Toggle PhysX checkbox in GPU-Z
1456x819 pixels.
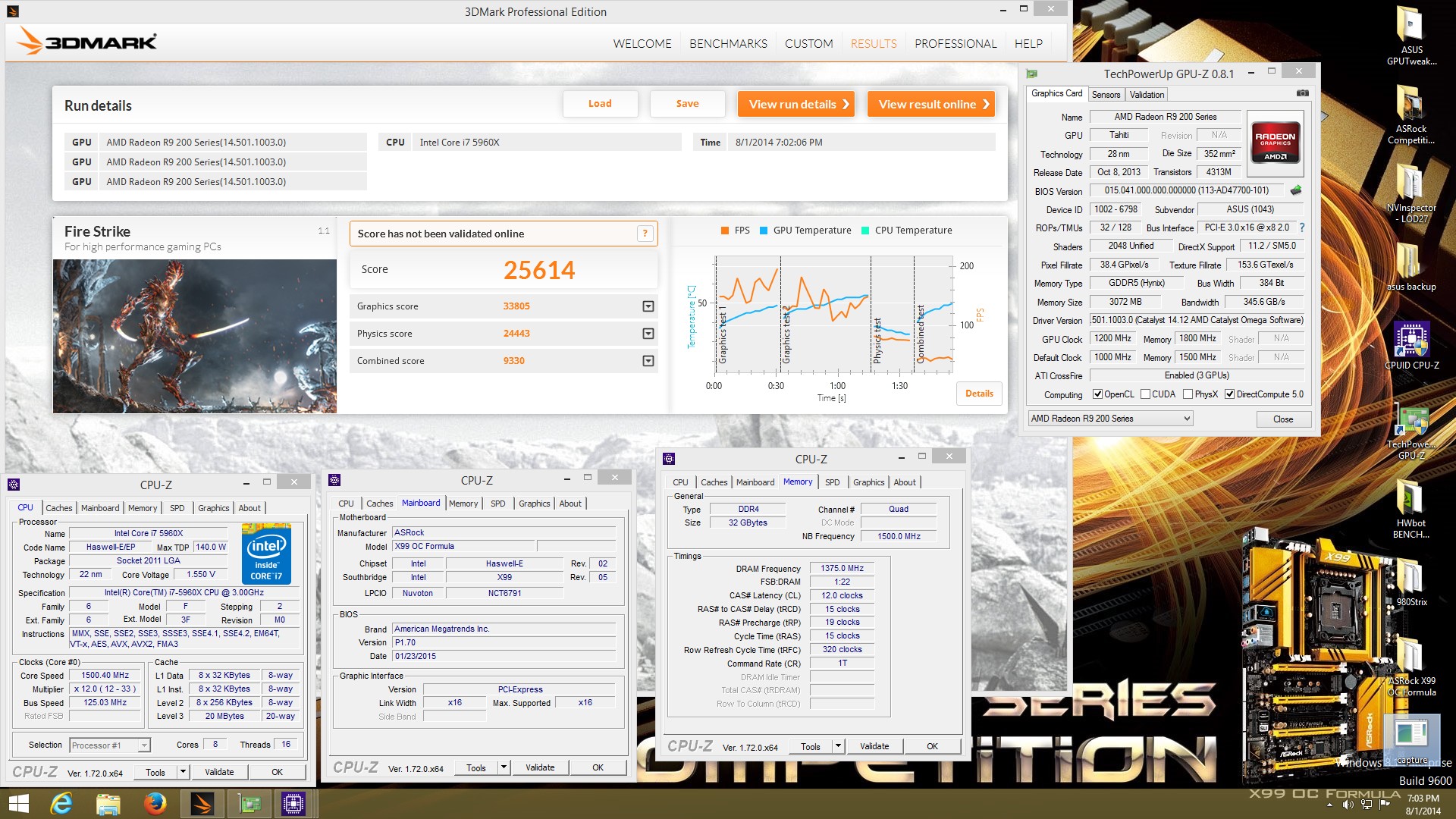(x=1188, y=394)
